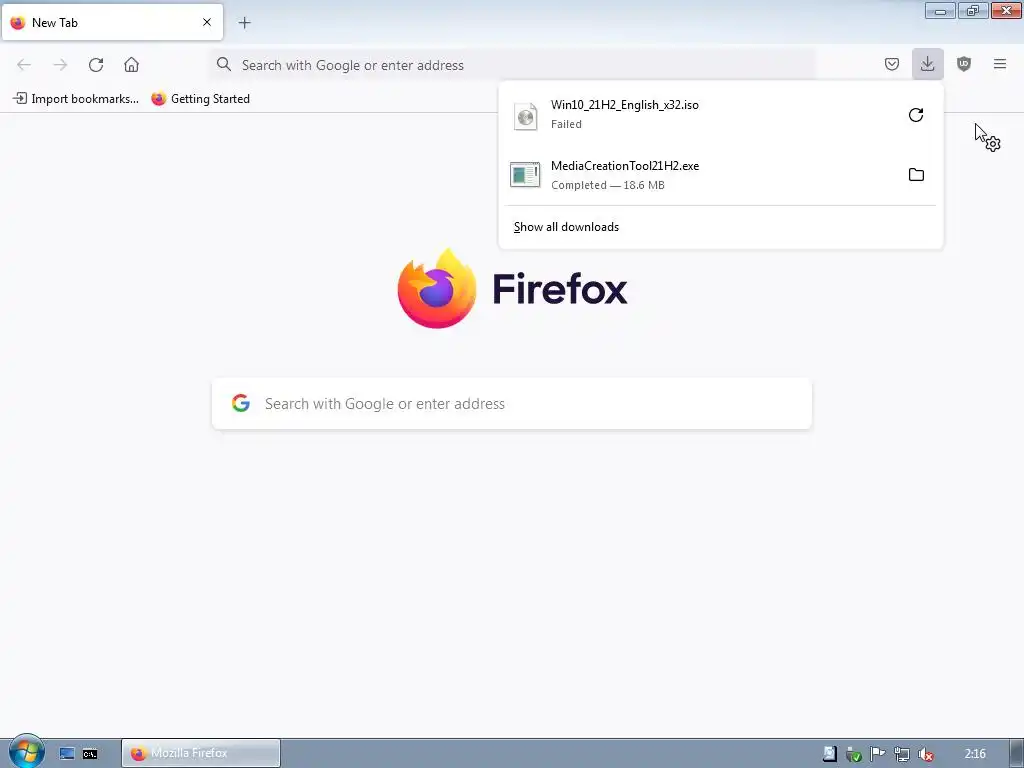Click the first system tray icon
Viewport: 1024px width, 768px height.
point(829,754)
